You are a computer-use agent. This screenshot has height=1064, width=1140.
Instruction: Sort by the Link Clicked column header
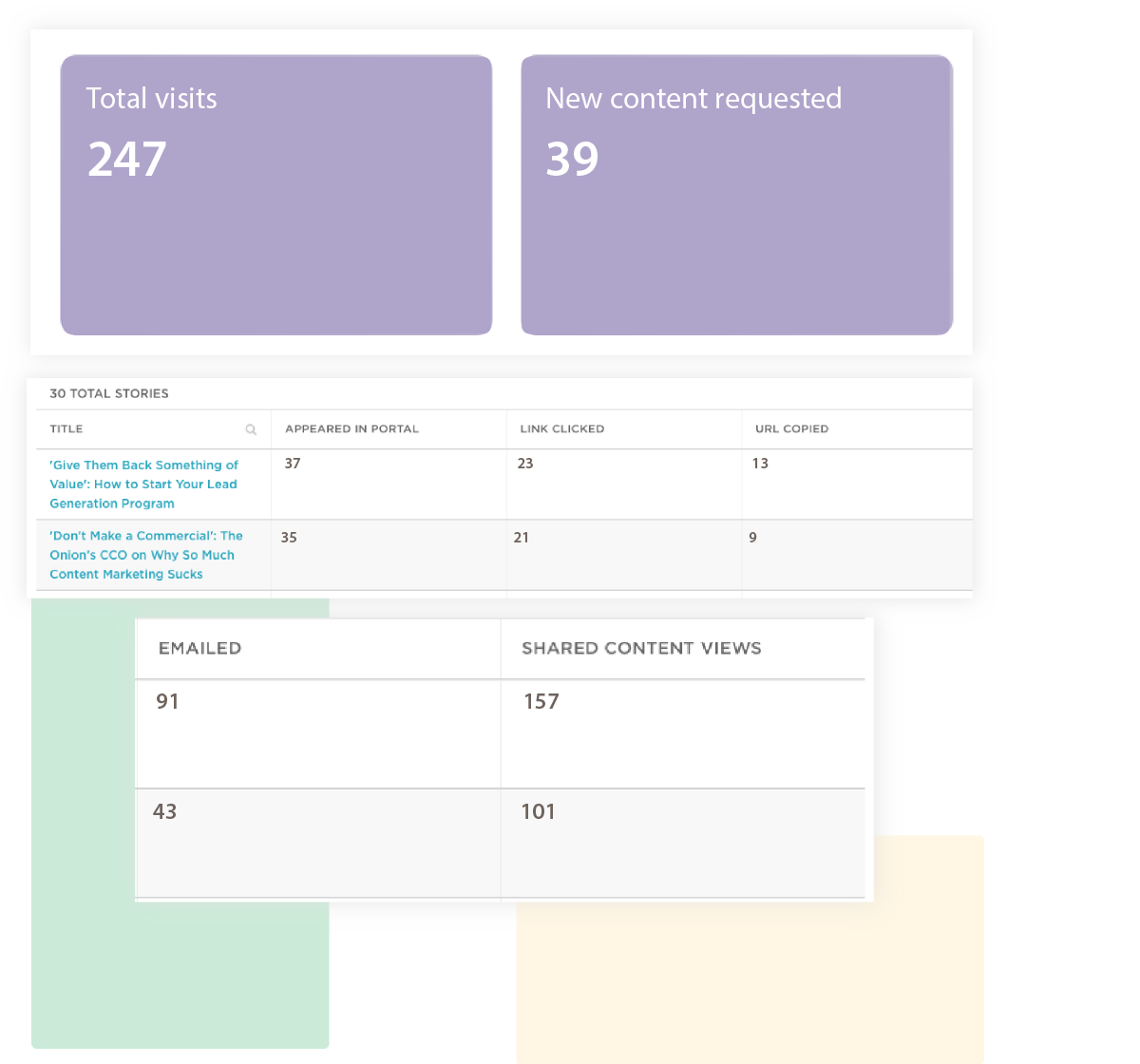coord(561,429)
